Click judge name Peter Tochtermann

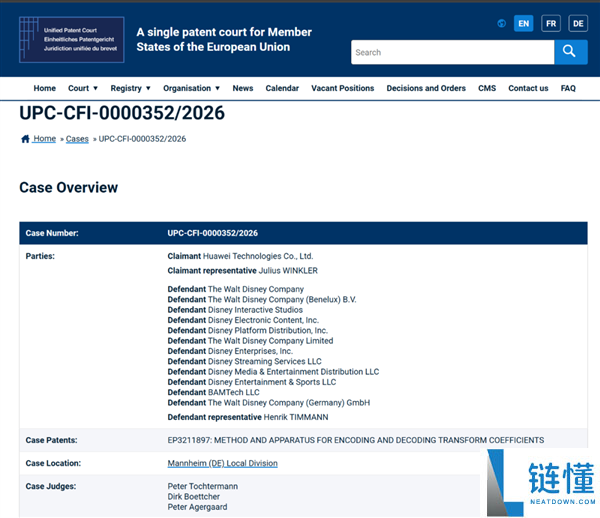pos(202,486)
